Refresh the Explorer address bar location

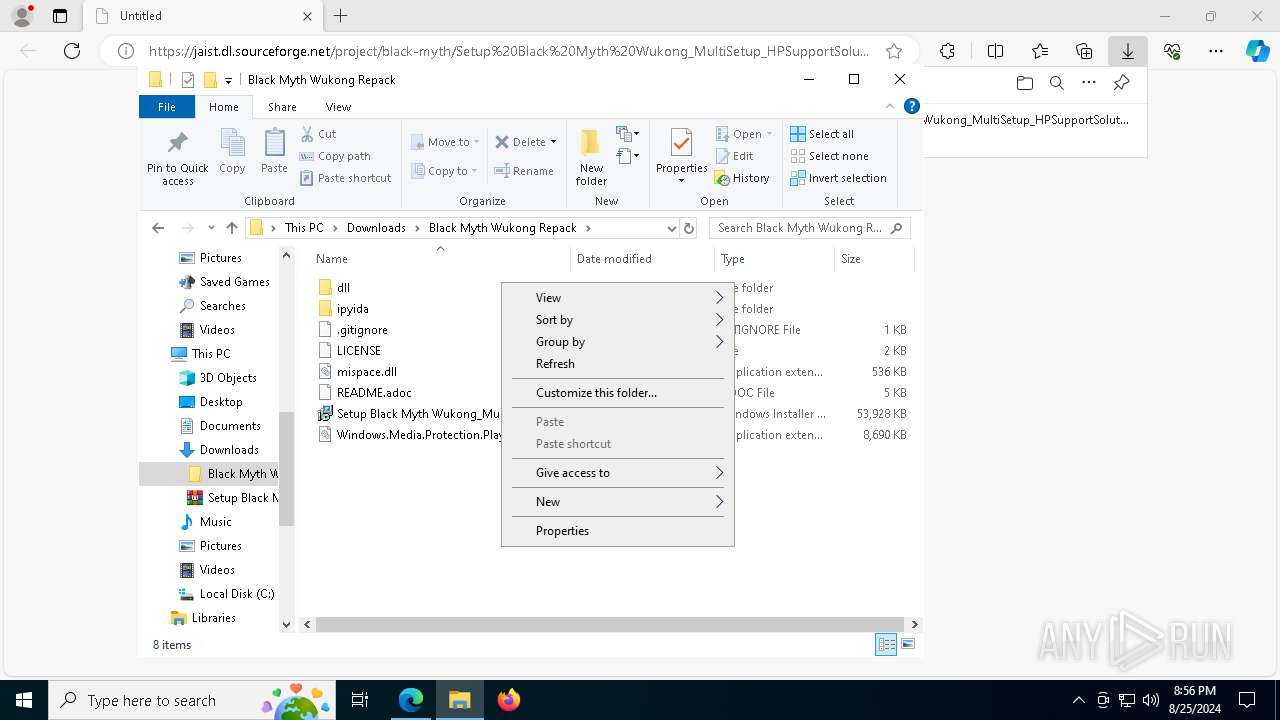[688, 228]
